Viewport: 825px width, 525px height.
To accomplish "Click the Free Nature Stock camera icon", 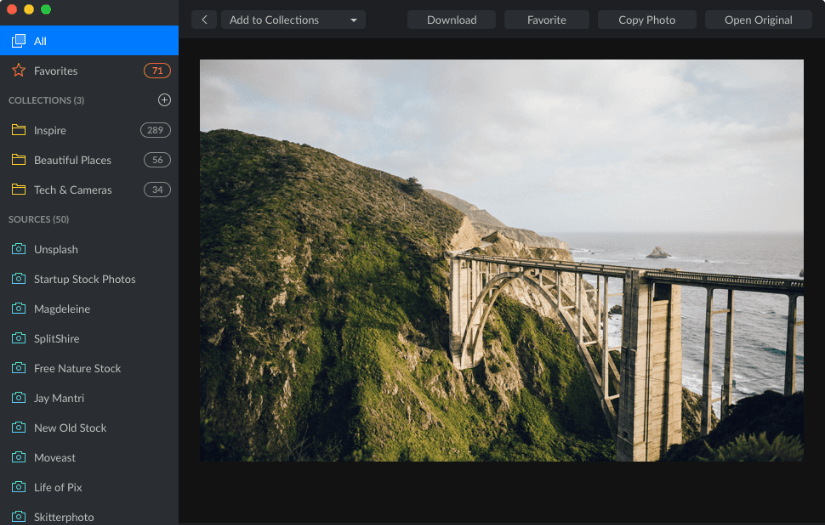I will [19, 368].
